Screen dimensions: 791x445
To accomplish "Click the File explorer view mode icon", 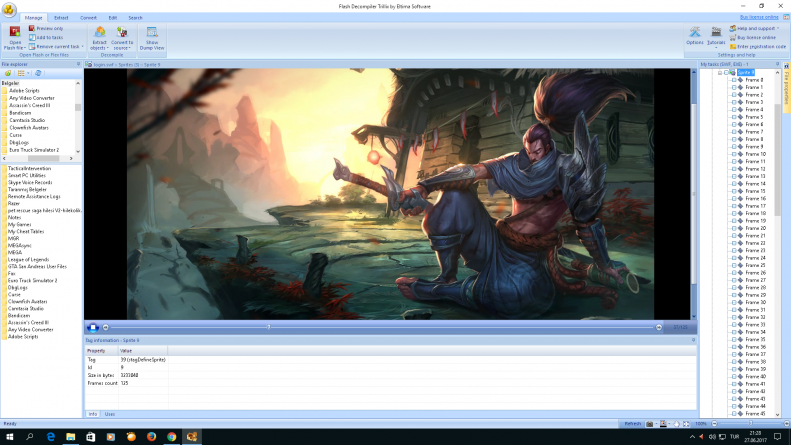I will point(21,73).
